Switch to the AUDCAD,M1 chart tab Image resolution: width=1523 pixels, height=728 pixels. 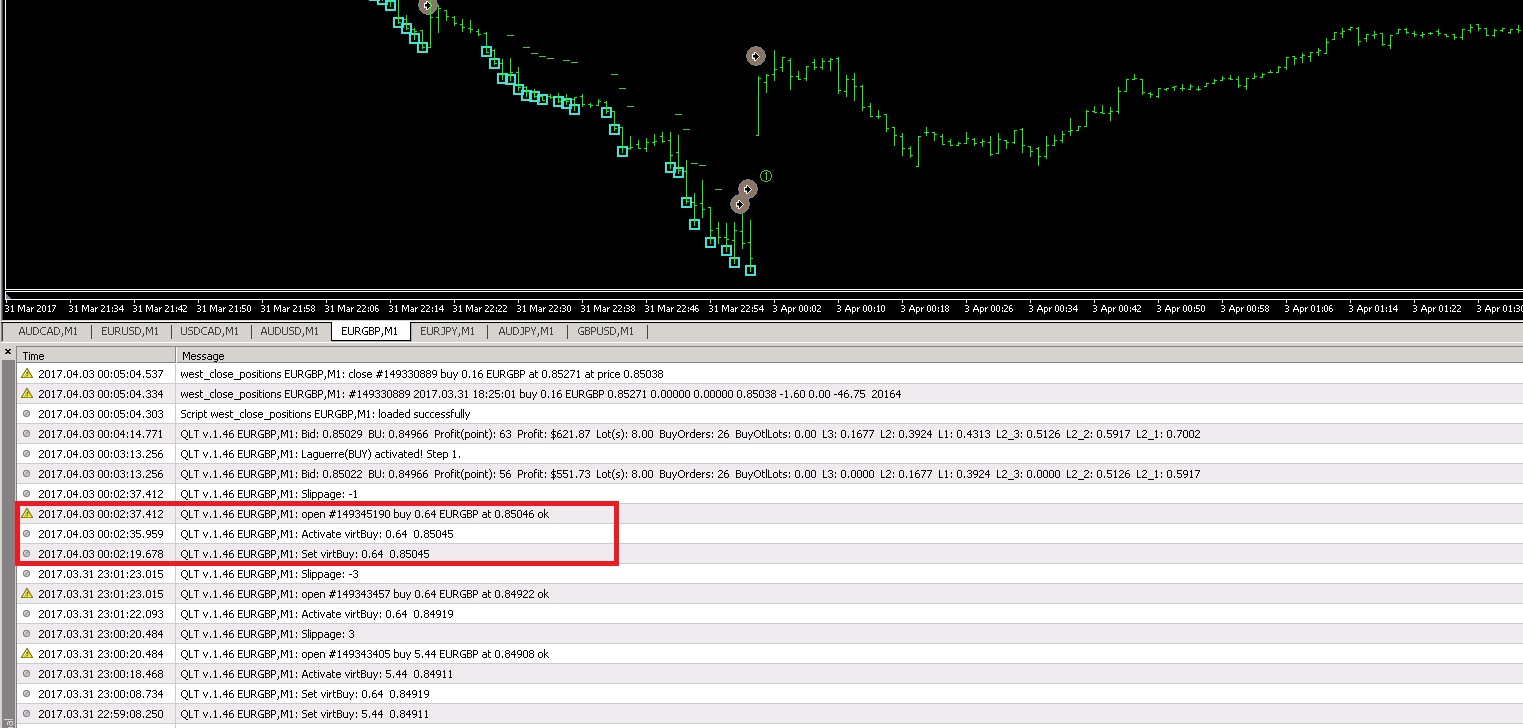(x=48, y=331)
